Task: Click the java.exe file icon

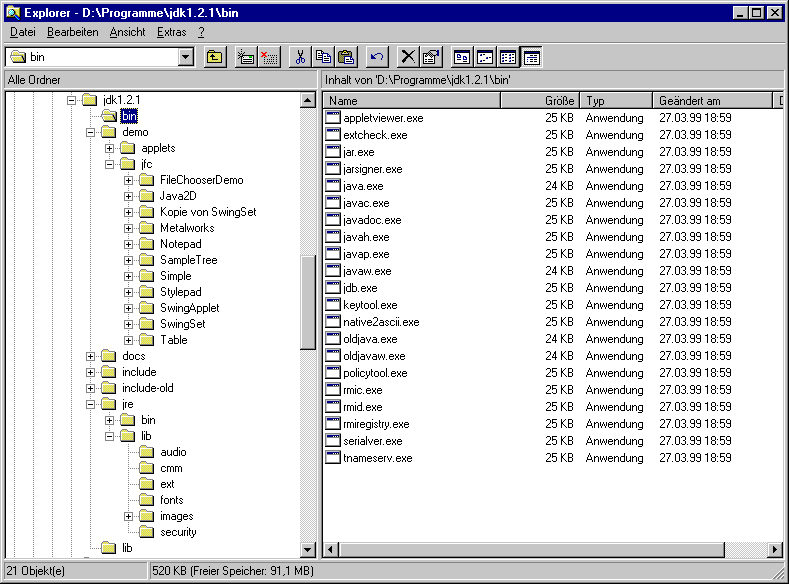Action: click(x=333, y=186)
